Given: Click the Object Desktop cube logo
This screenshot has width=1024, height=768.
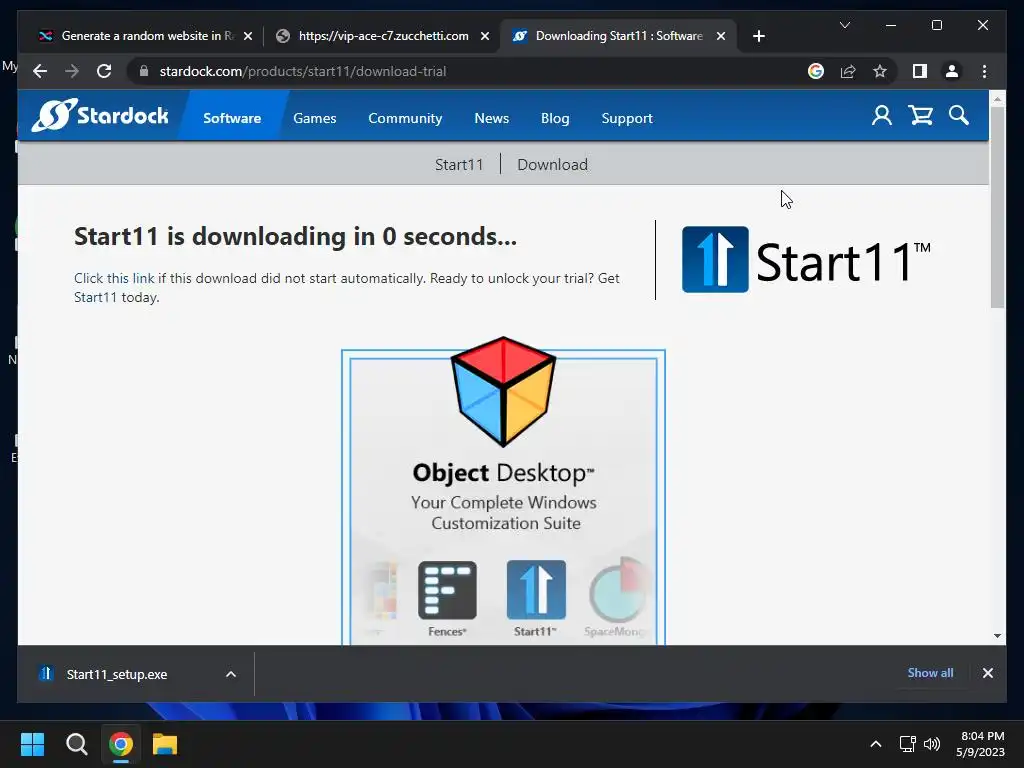Looking at the screenshot, I should coord(504,391).
